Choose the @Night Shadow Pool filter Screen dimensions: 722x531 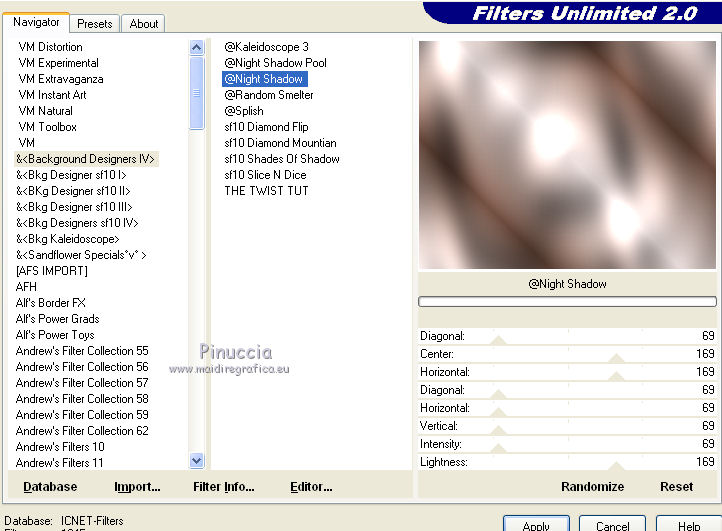click(275, 63)
